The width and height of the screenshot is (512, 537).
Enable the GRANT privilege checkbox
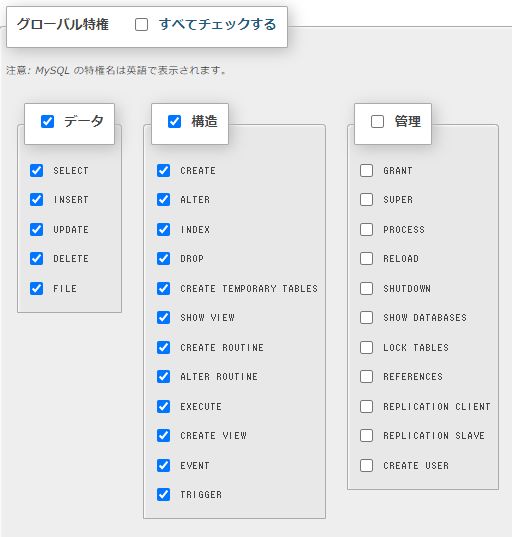[x=366, y=170]
